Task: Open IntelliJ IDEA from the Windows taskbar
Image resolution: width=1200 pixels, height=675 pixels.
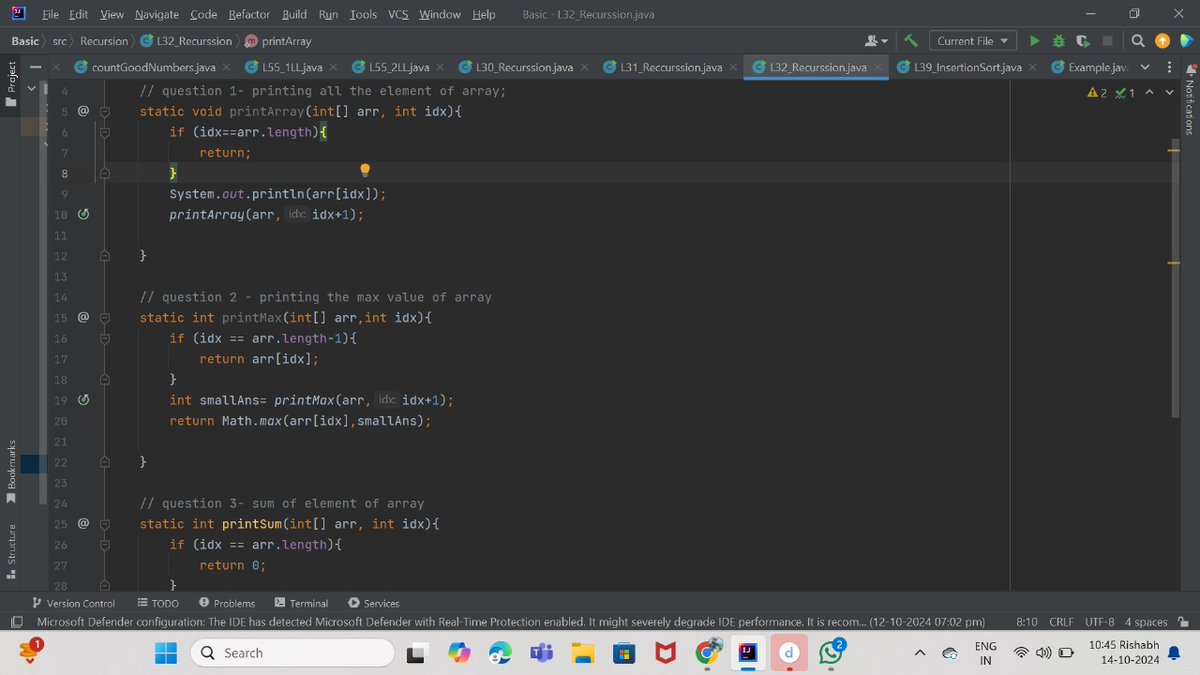Action: pyautogui.click(x=746, y=652)
